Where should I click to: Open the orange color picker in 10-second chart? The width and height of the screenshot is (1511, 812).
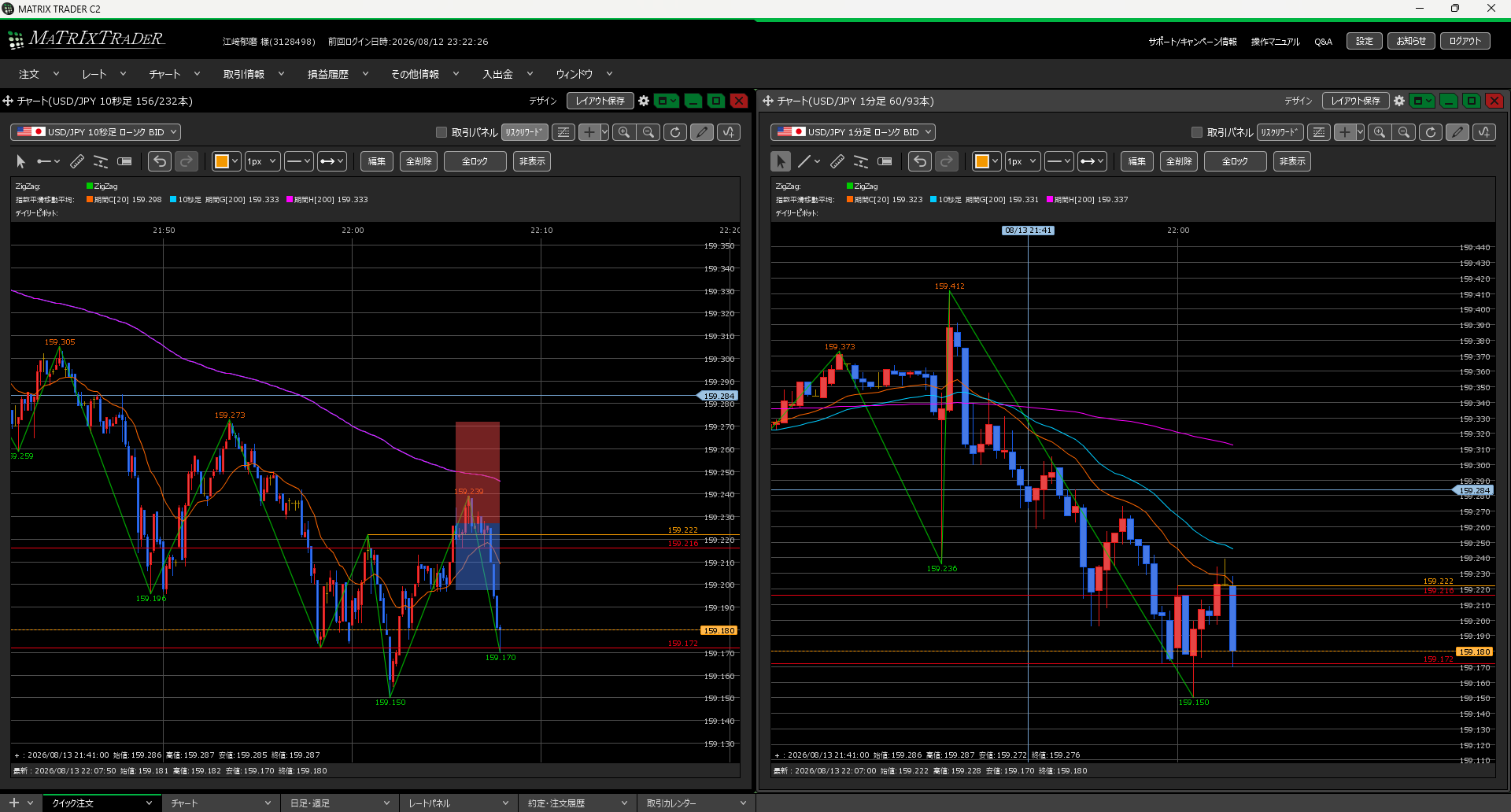pos(226,161)
